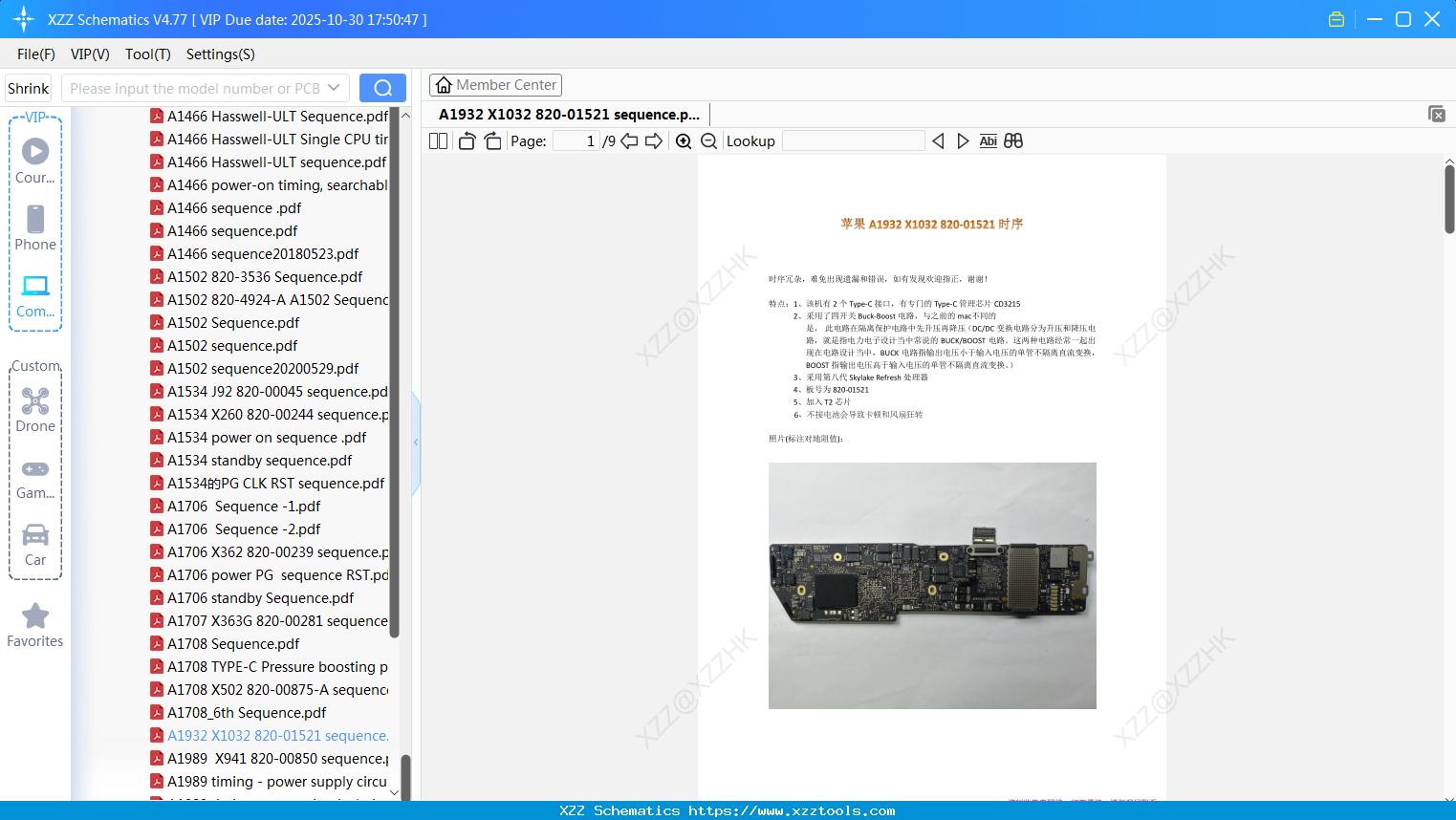
Task: Rotate the page counterclockwise
Action: 467,141
